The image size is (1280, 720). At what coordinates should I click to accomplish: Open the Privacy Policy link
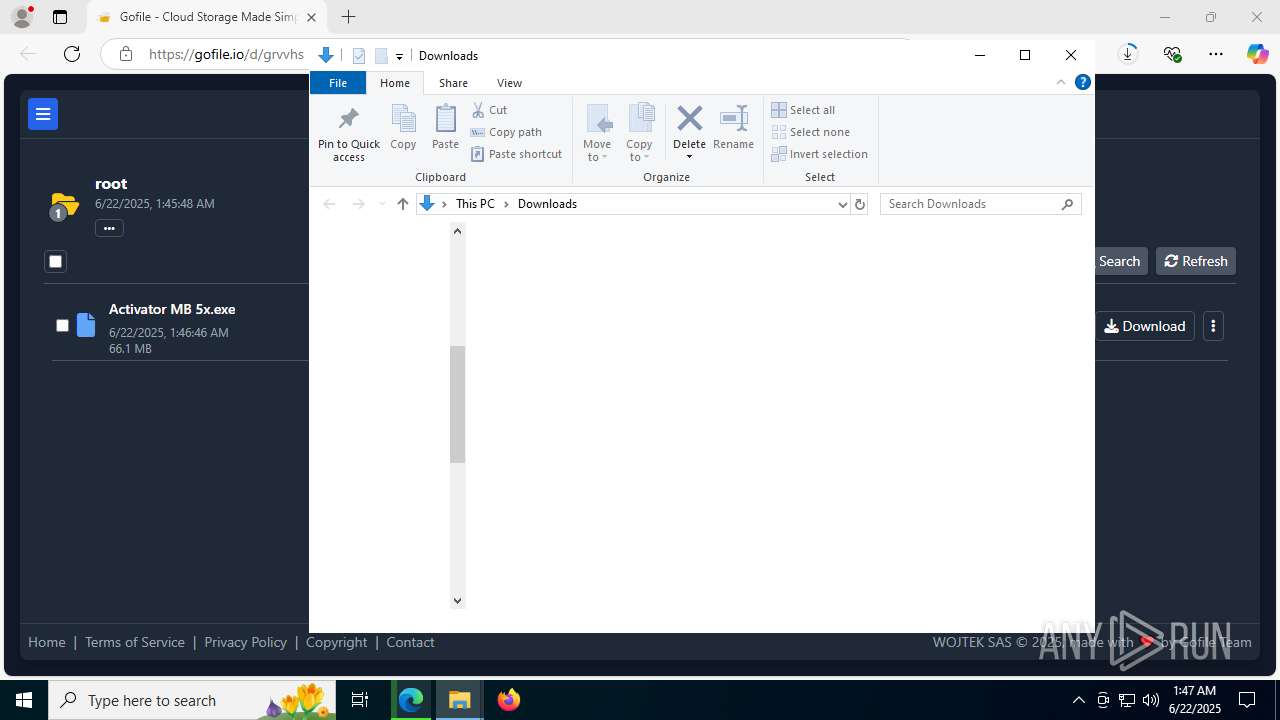(245, 642)
